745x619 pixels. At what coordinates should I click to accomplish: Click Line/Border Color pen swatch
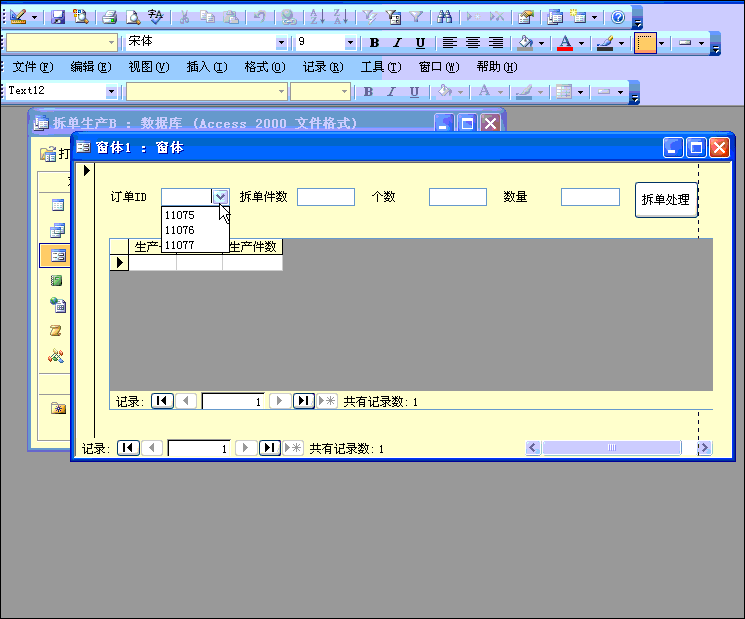coord(605,43)
